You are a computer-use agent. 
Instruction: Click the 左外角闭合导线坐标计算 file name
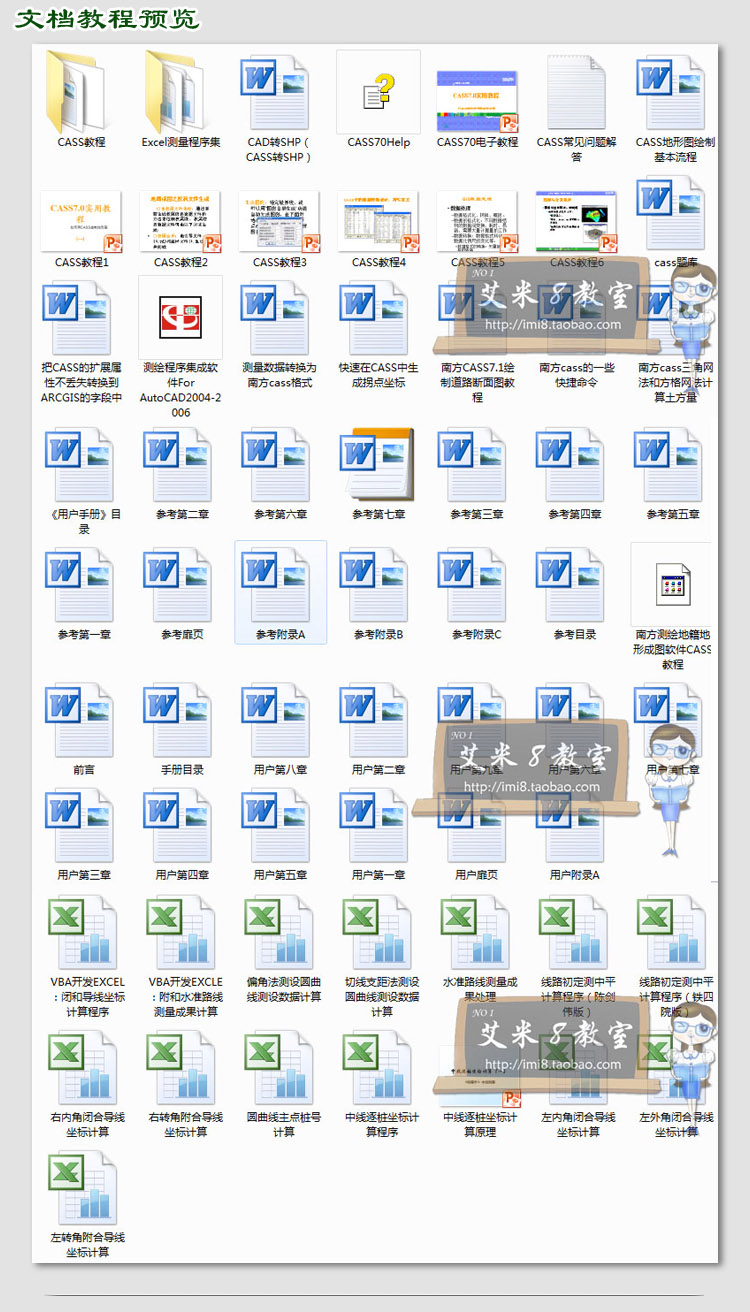pos(677,1125)
